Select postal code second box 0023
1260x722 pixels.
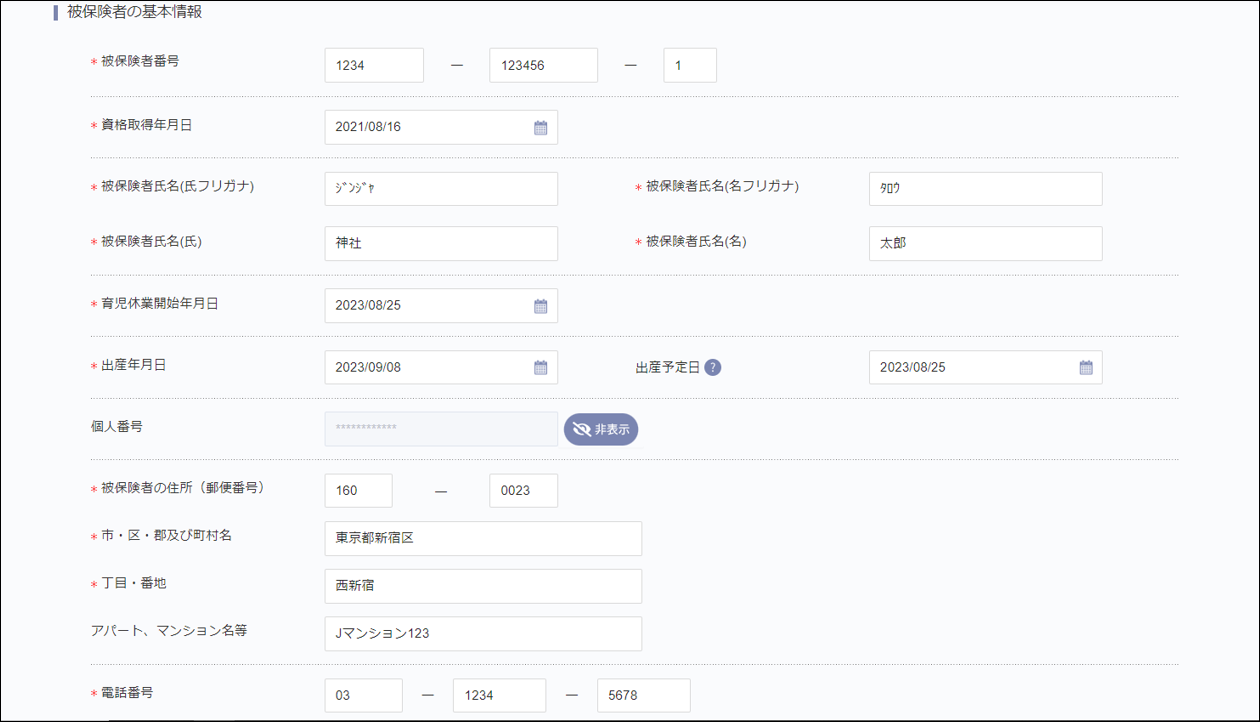[523, 491]
